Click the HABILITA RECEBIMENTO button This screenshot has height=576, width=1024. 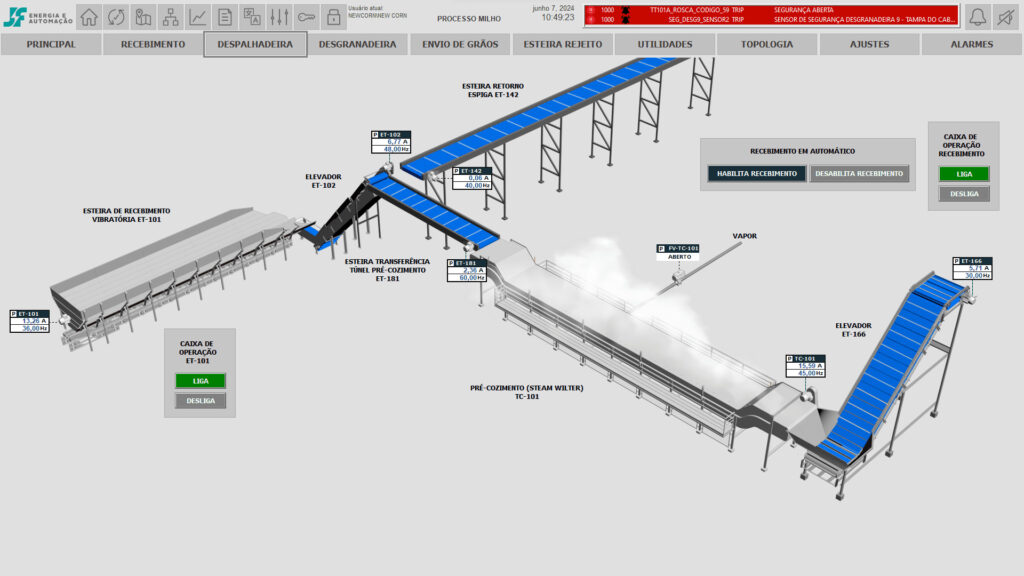[757, 174]
